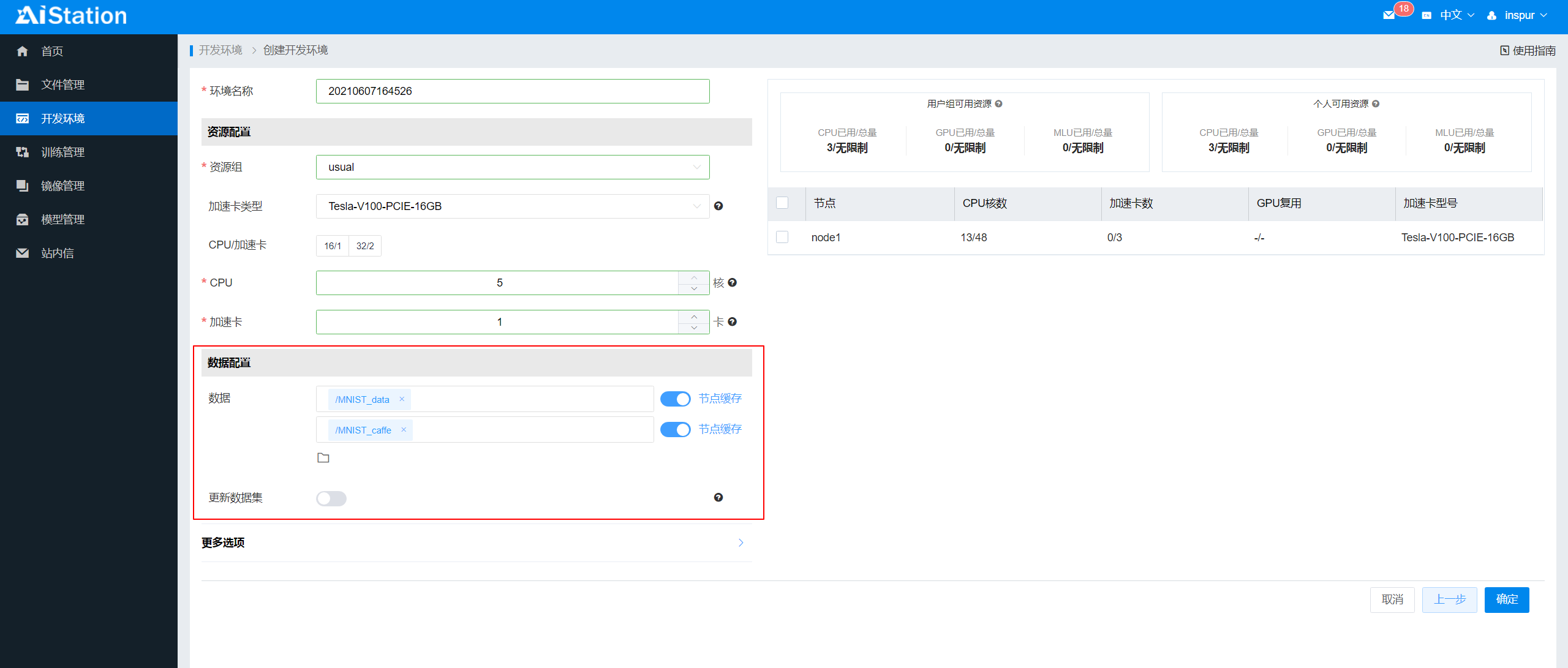Open the resource group dropdown
The height and width of the screenshot is (668, 1568).
[512, 167]
